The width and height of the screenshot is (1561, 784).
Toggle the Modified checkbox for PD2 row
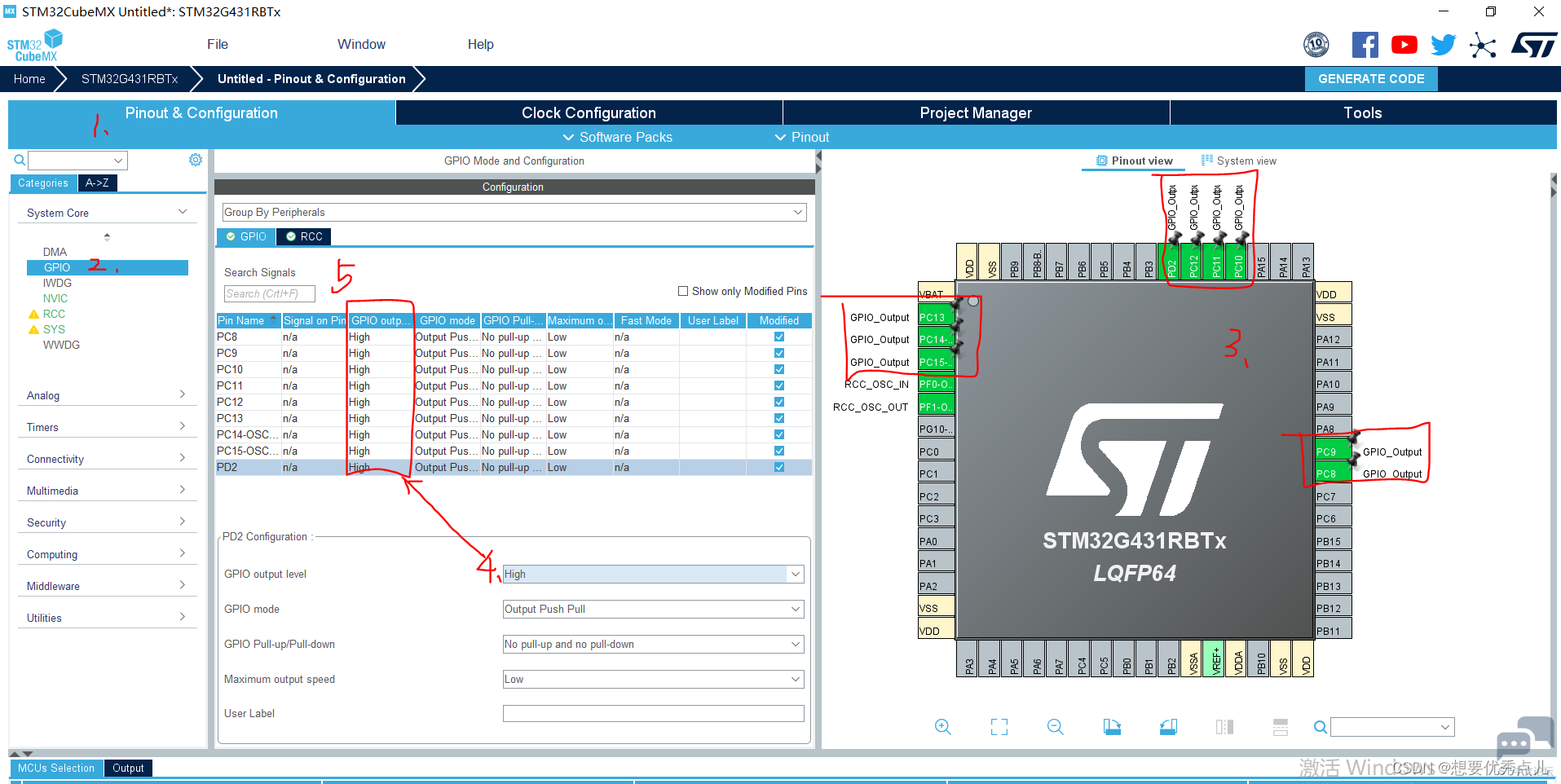pyautogui.click(x=779, y=467)
